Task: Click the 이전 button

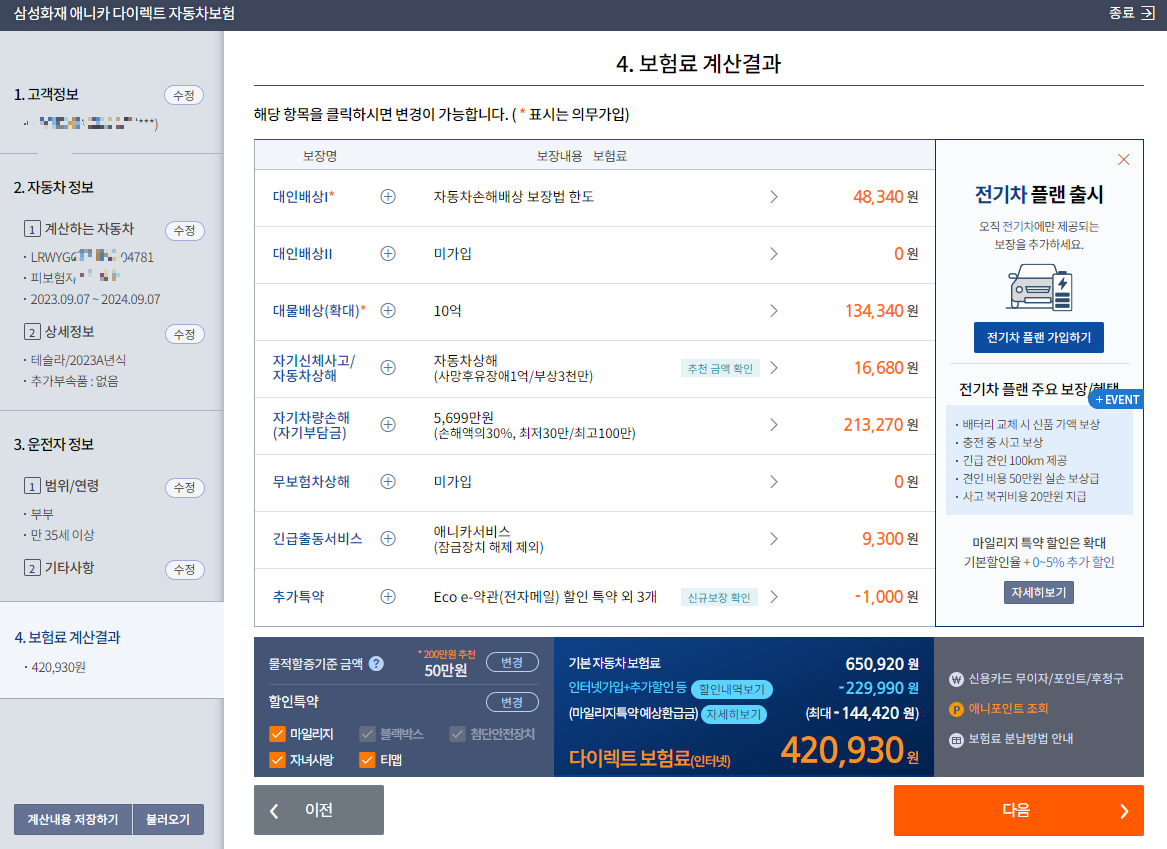Action: (319, 810)
